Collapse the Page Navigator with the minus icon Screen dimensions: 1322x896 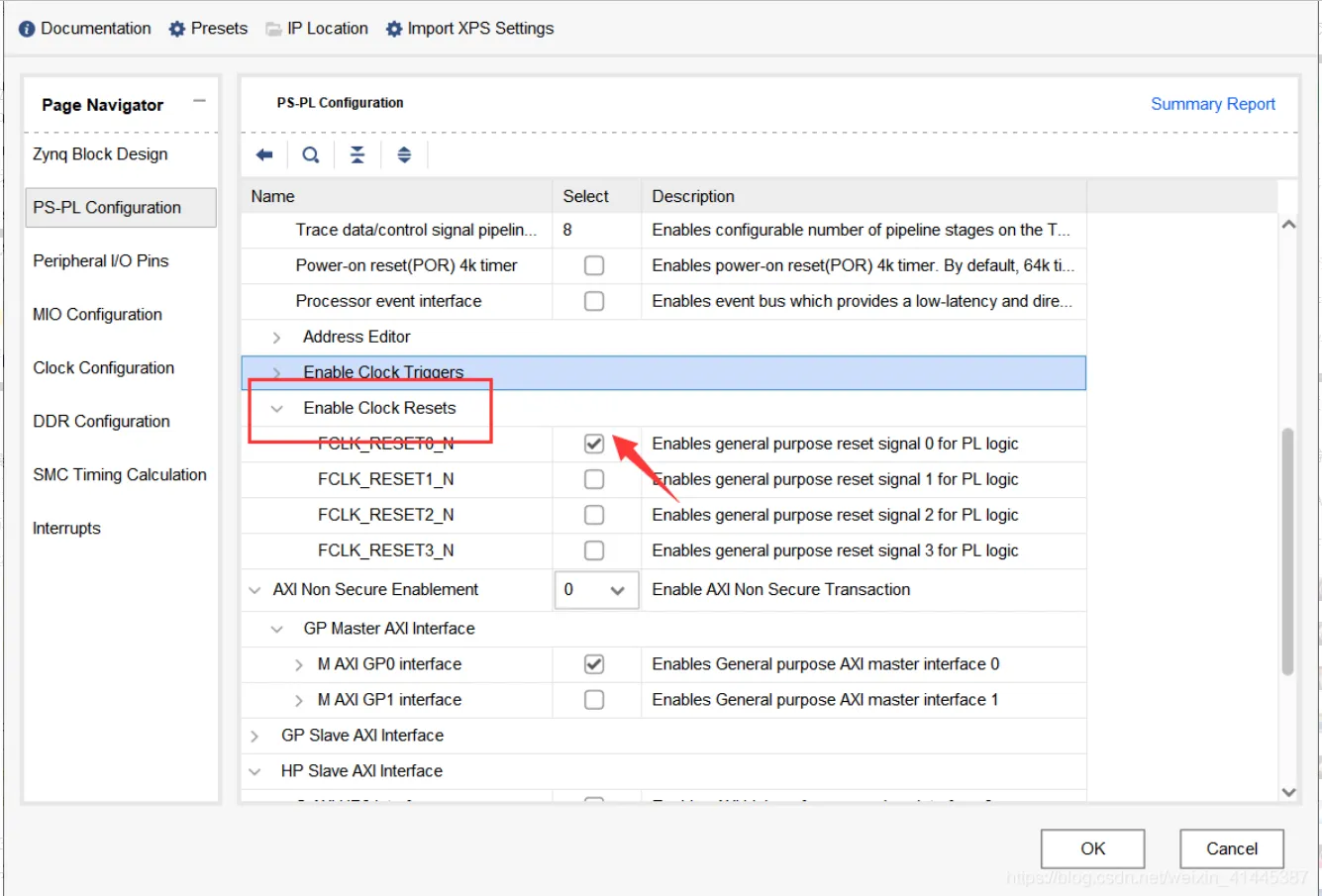pyautogui.click(x=199, y=101)
